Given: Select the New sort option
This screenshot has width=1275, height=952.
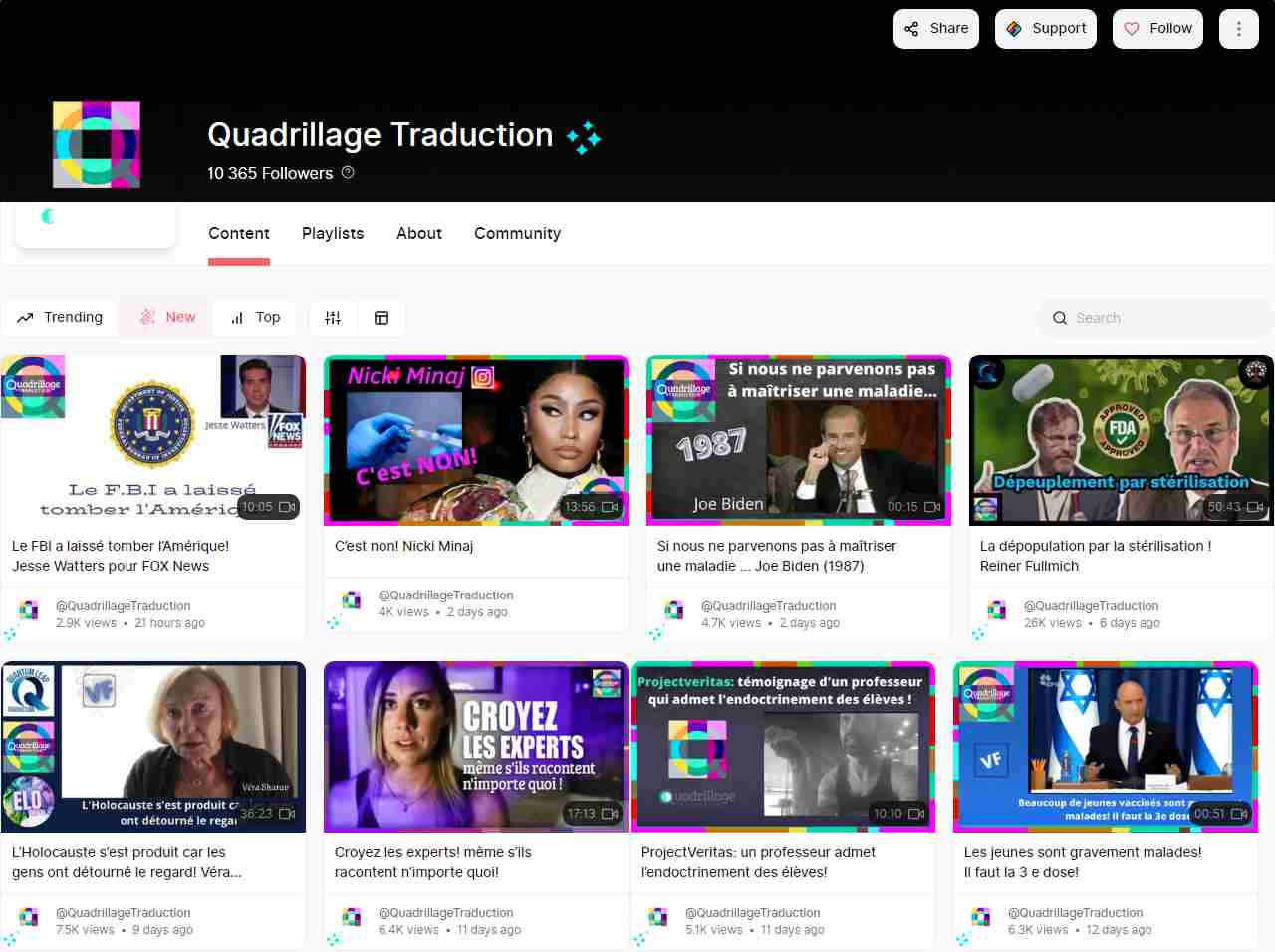Looking at the screenshot, I should [167, 317].
